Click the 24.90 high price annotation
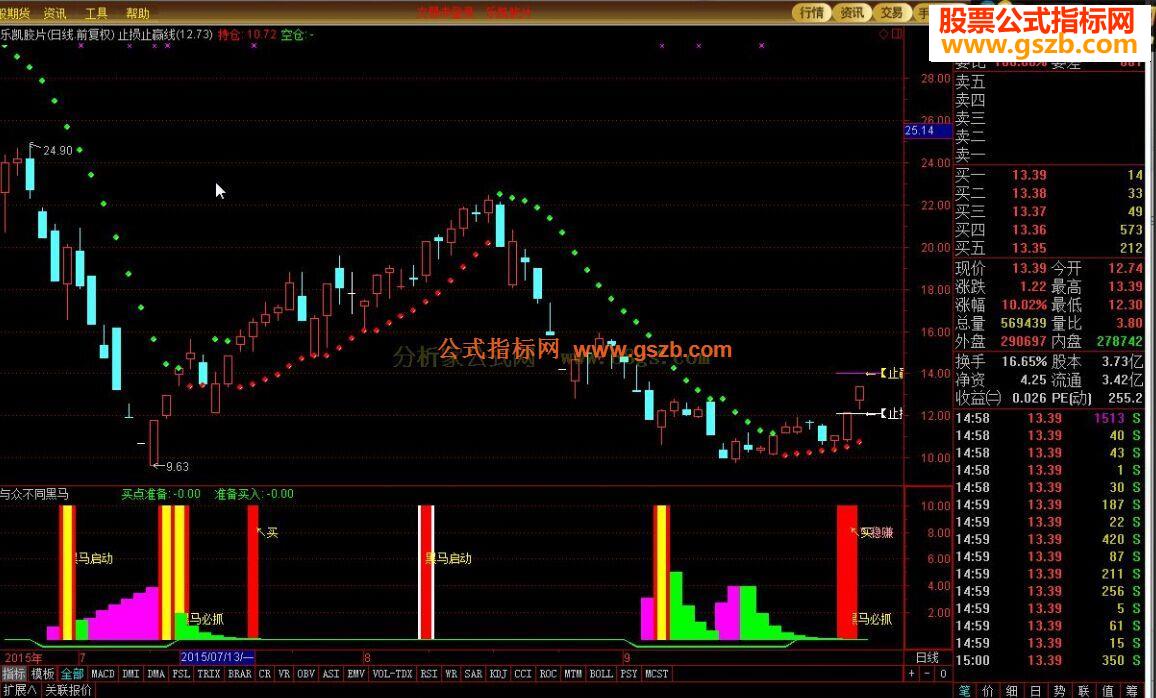 58,150
